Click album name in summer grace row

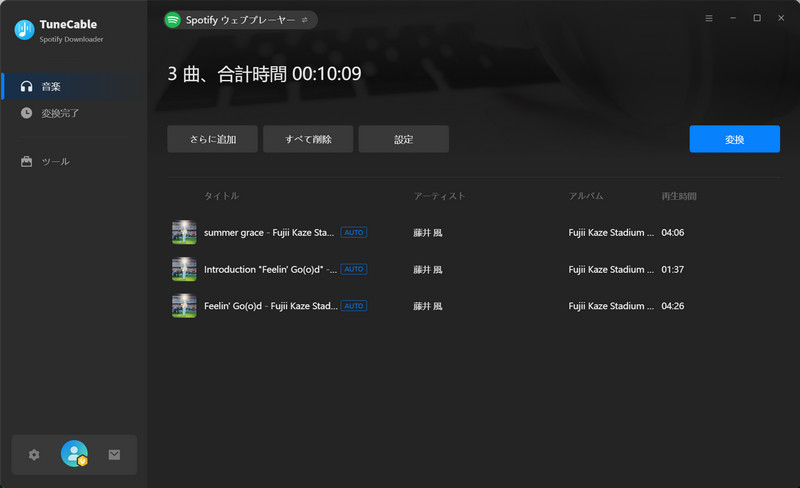[611, 233]
